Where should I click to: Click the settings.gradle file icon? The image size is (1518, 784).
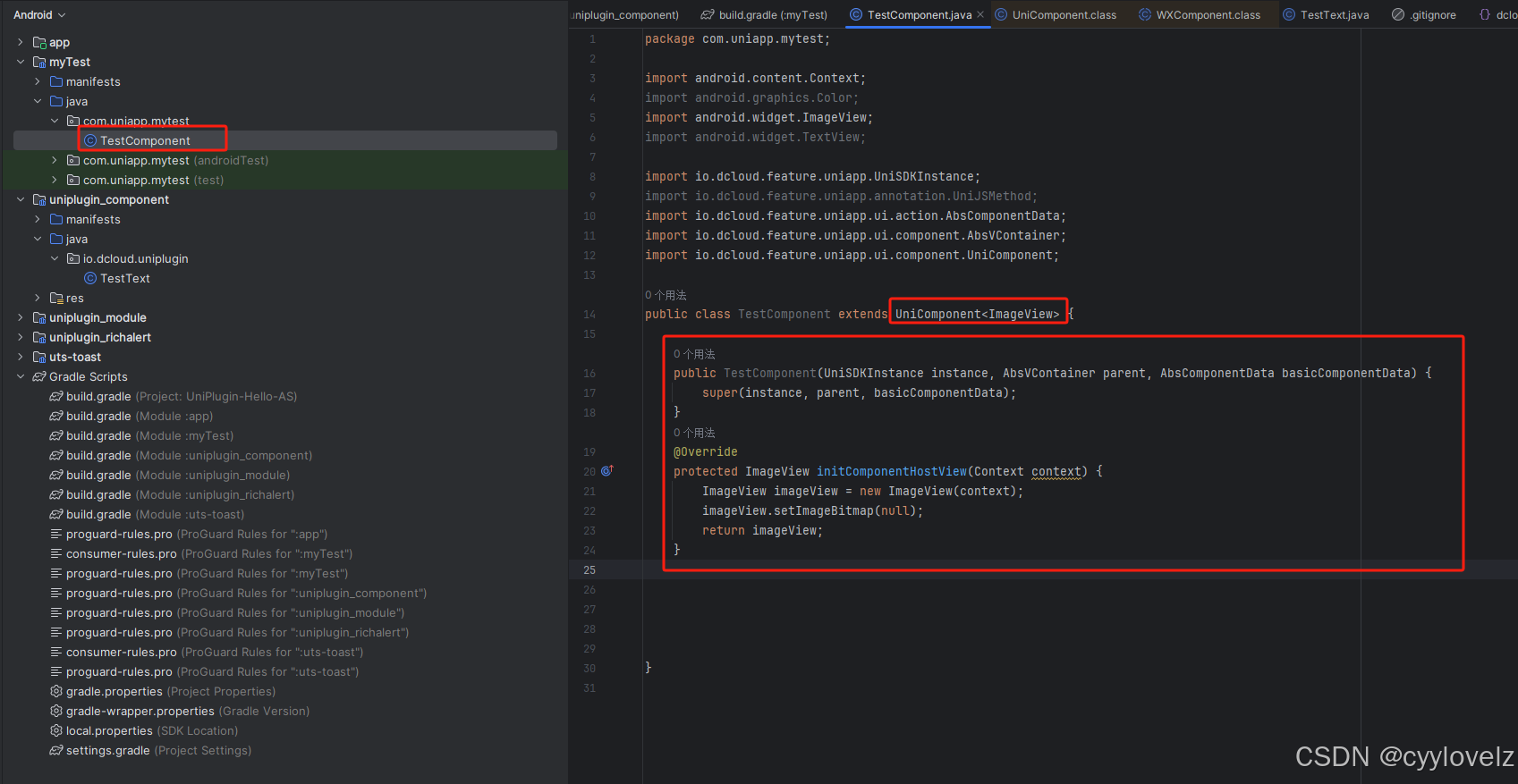(56, 750)
